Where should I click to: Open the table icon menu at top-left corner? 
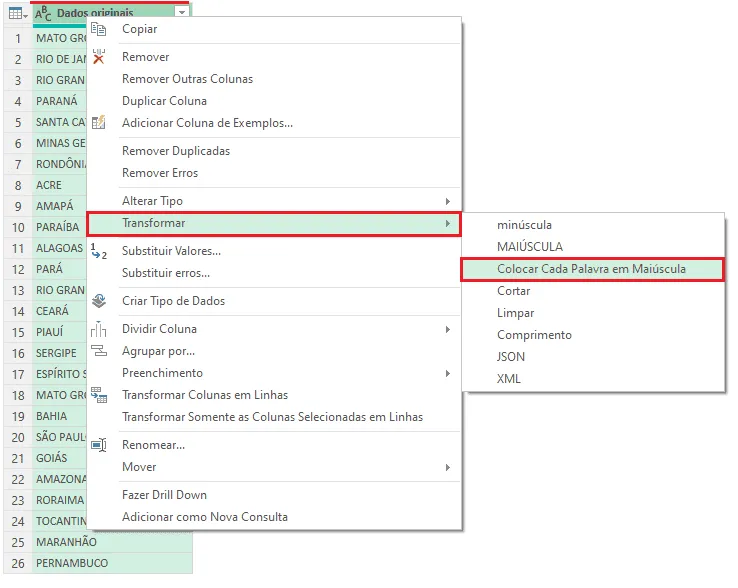(18, 14)
